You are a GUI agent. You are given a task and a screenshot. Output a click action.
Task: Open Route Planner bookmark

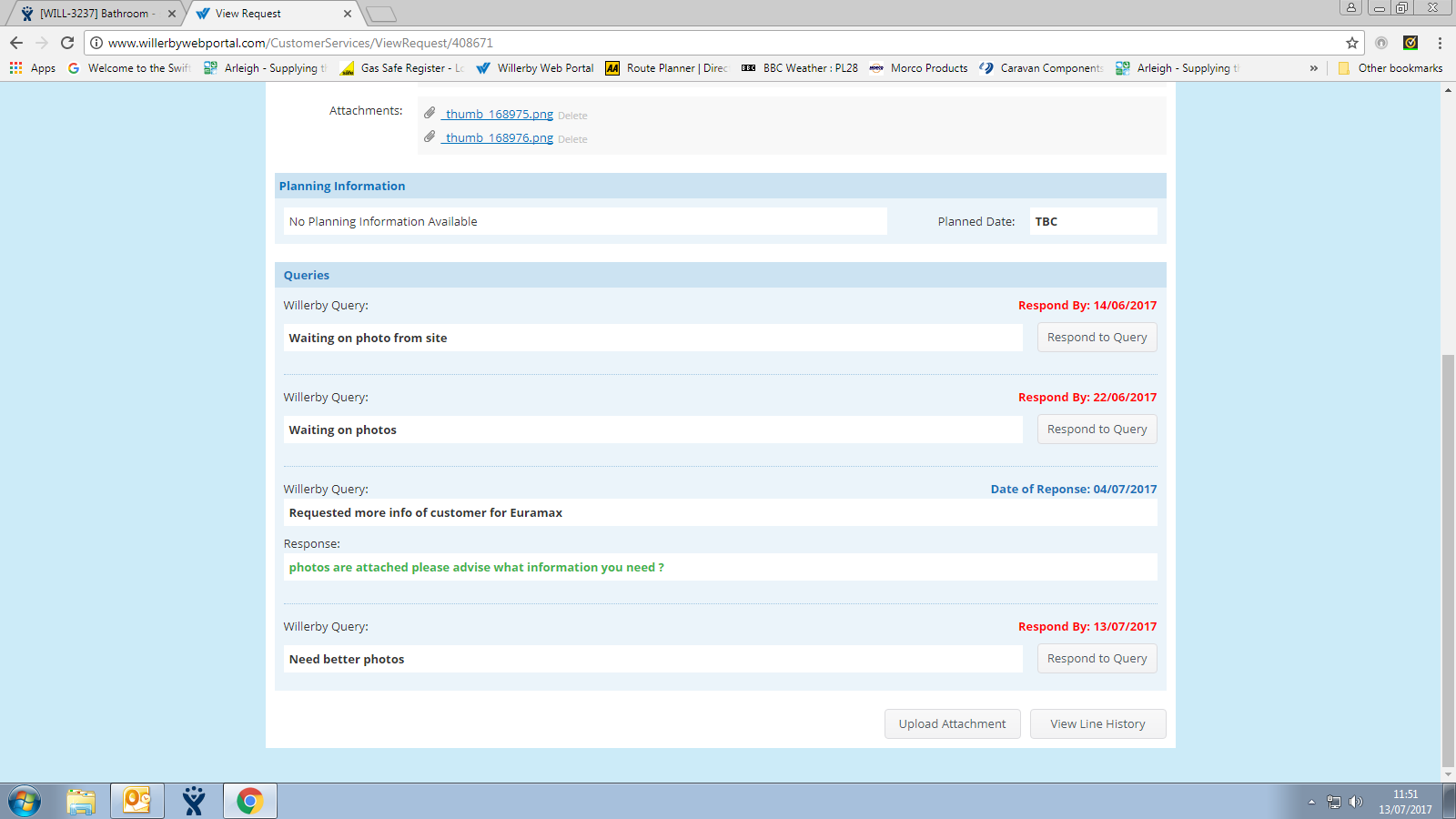(x=666, y=68)
